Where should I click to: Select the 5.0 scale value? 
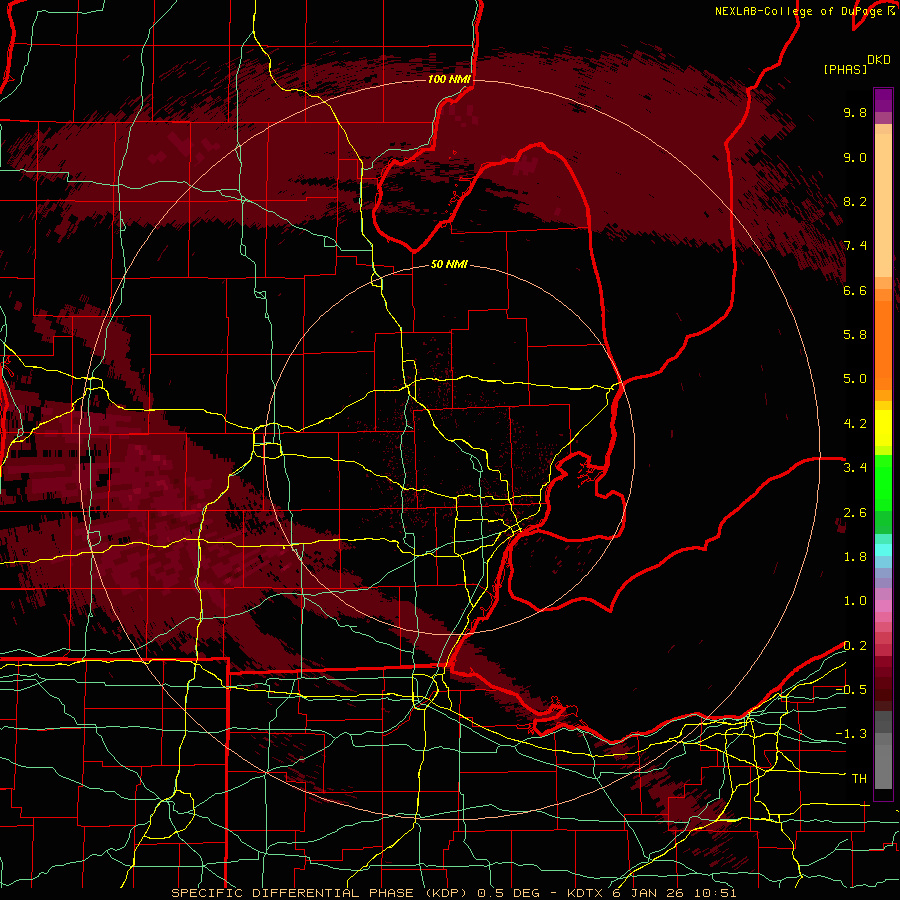click(855, 379)
